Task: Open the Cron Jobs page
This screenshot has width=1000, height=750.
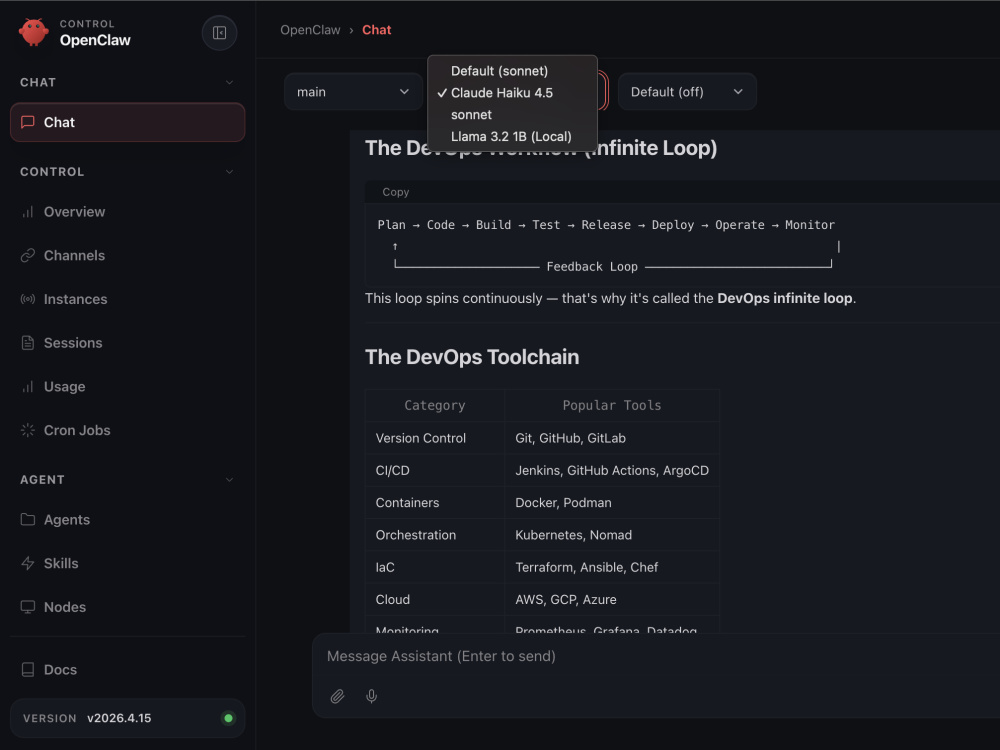Action: (x=128, y=430)
